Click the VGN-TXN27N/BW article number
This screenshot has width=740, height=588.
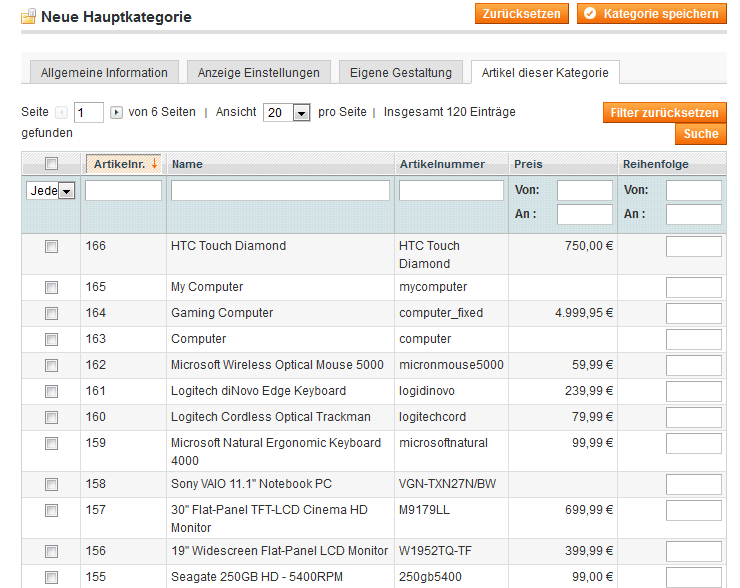click(x=447, y=484)
